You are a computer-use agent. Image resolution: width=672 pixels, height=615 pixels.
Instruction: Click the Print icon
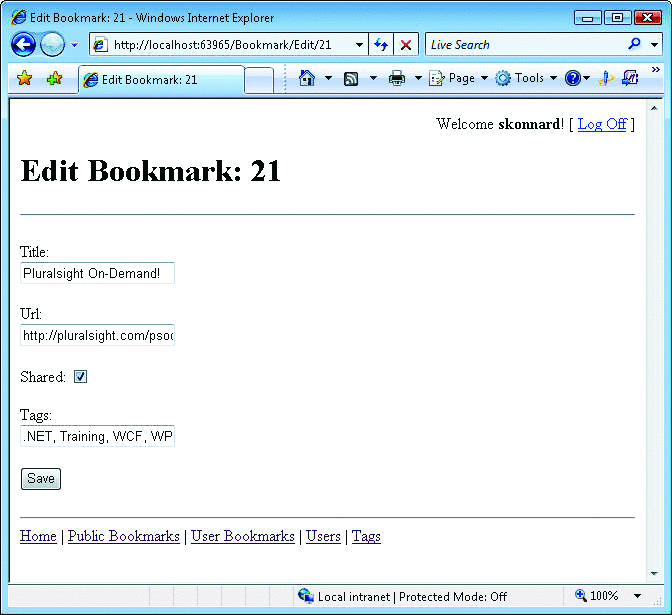point(397,79)
